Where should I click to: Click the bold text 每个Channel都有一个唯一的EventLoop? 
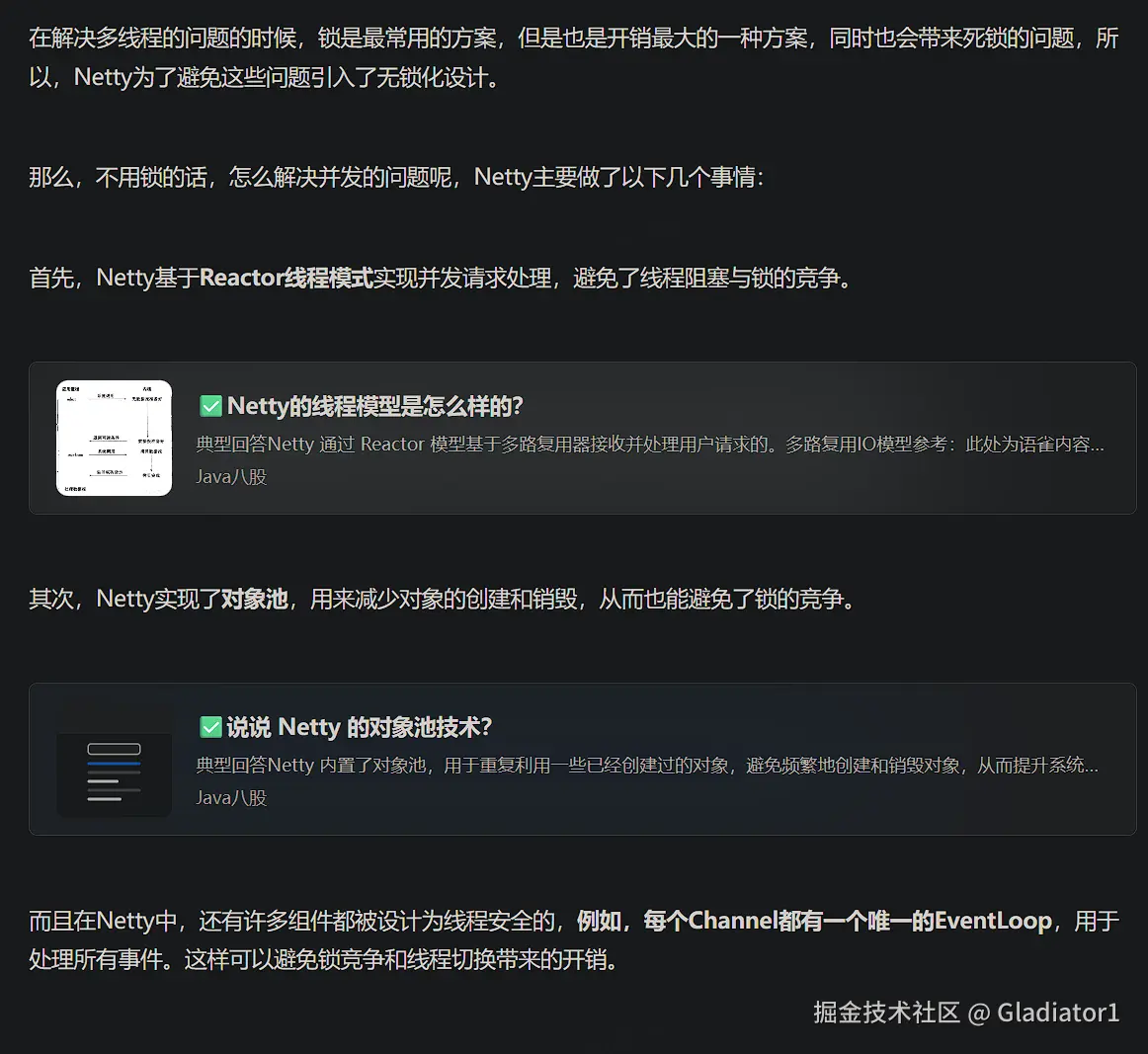coord(848,920)
